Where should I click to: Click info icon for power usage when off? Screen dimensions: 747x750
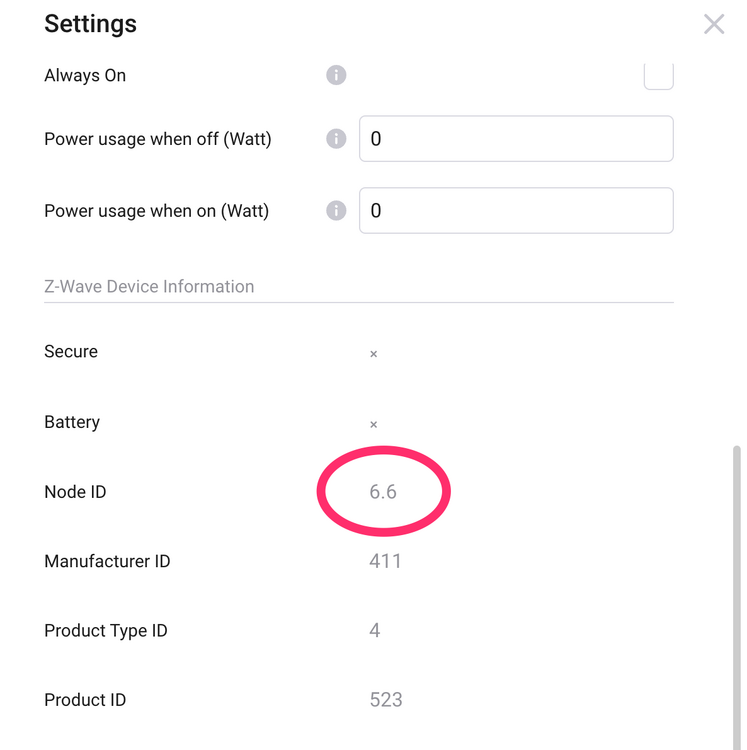point(336,139)
